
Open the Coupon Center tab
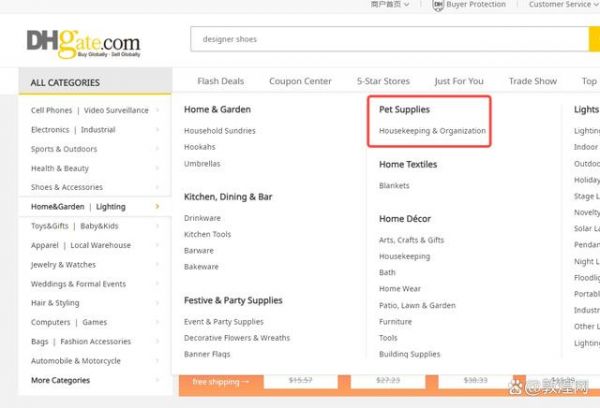(x=300, y=81)
